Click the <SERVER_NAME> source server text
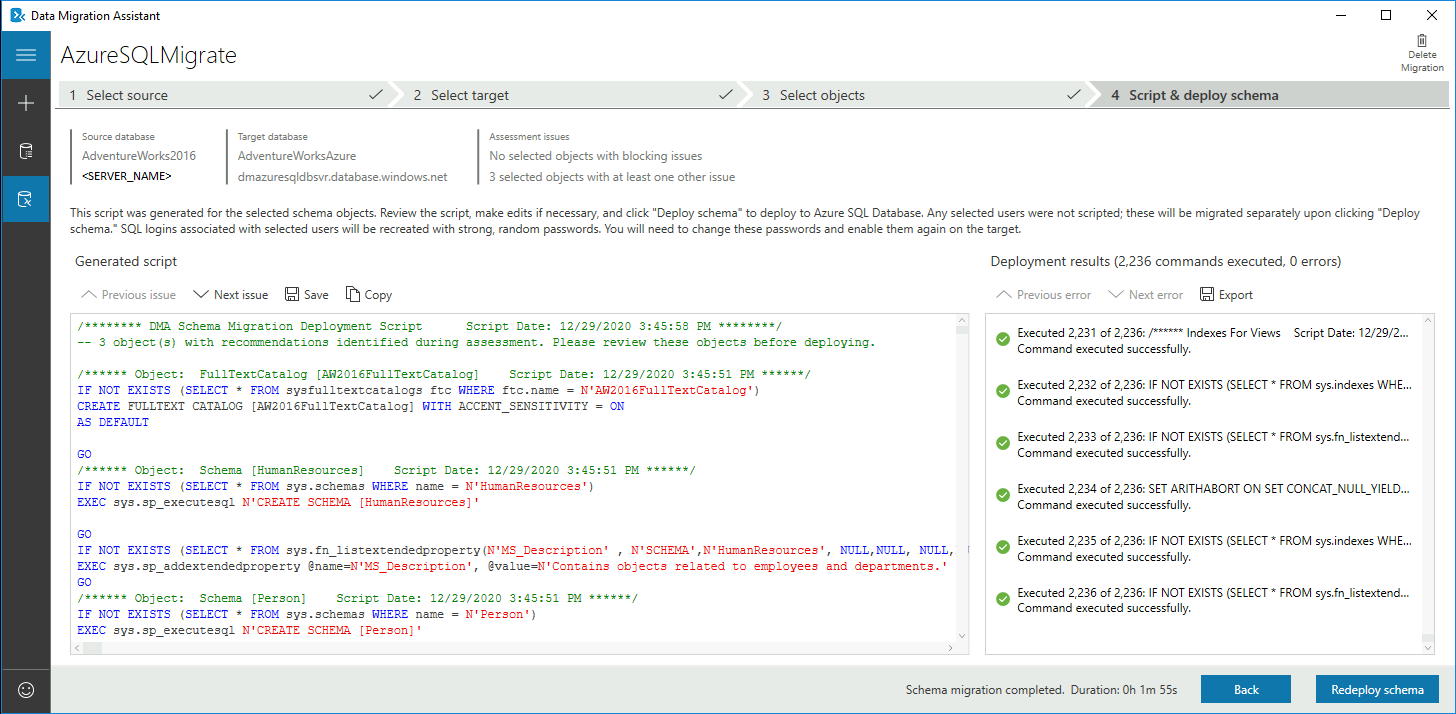The height and width of the screenshot is (714, 1456). 127,177
